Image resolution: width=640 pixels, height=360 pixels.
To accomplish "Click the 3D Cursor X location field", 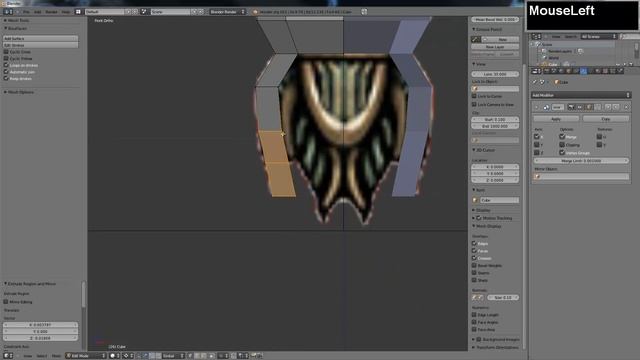I will 495,167.
